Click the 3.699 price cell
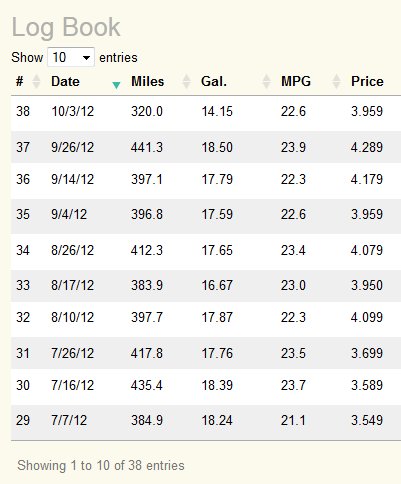 (367, 353)
